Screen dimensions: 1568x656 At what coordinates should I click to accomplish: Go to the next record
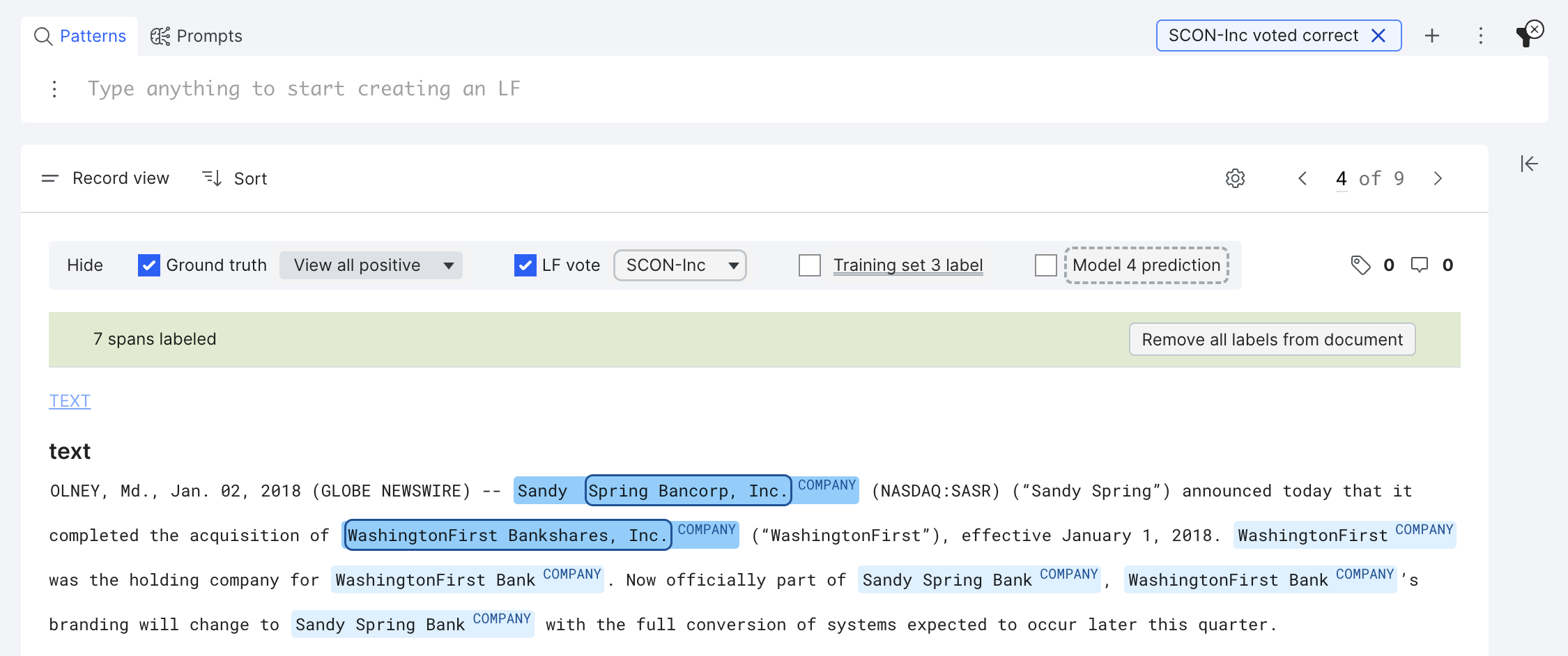pyautogui.click(x=1438, y=178)
